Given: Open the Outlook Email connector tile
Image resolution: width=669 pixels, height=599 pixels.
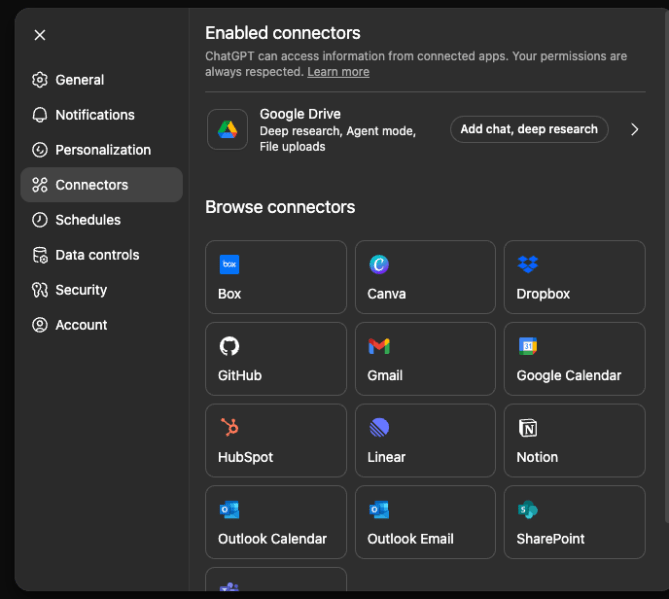Looking at the screenshot, I should pos(425,522).
